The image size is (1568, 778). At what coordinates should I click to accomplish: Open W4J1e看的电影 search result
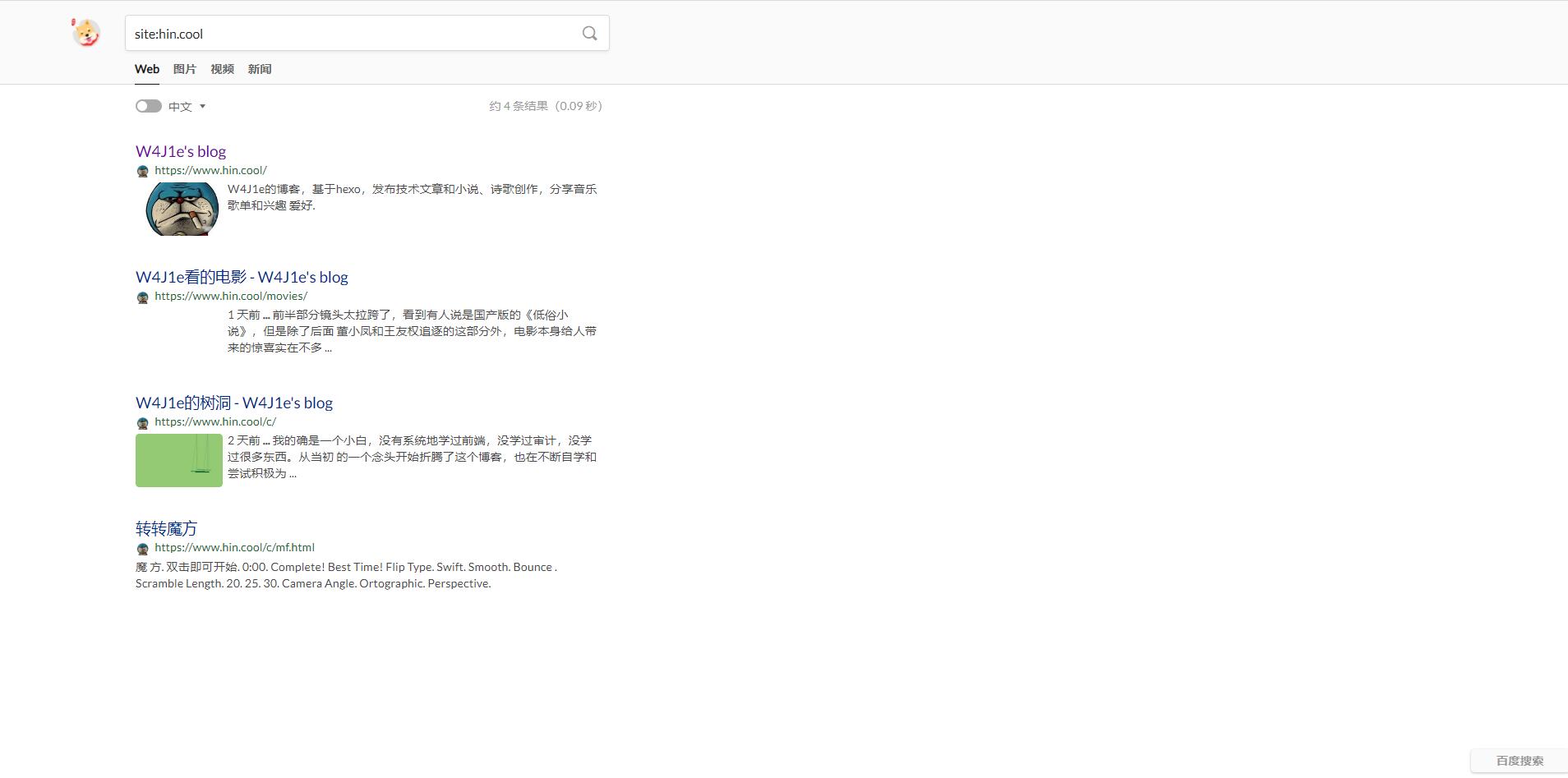242,277
